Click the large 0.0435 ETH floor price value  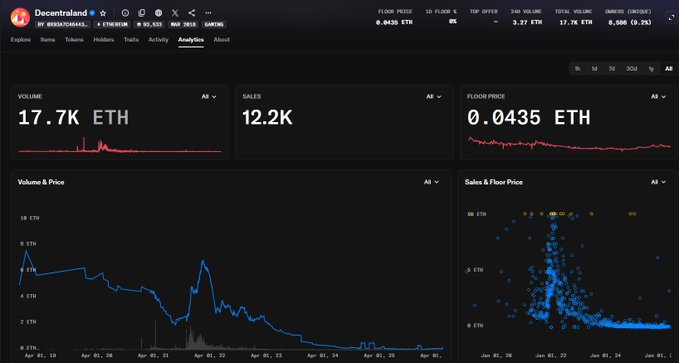point(529,118)
